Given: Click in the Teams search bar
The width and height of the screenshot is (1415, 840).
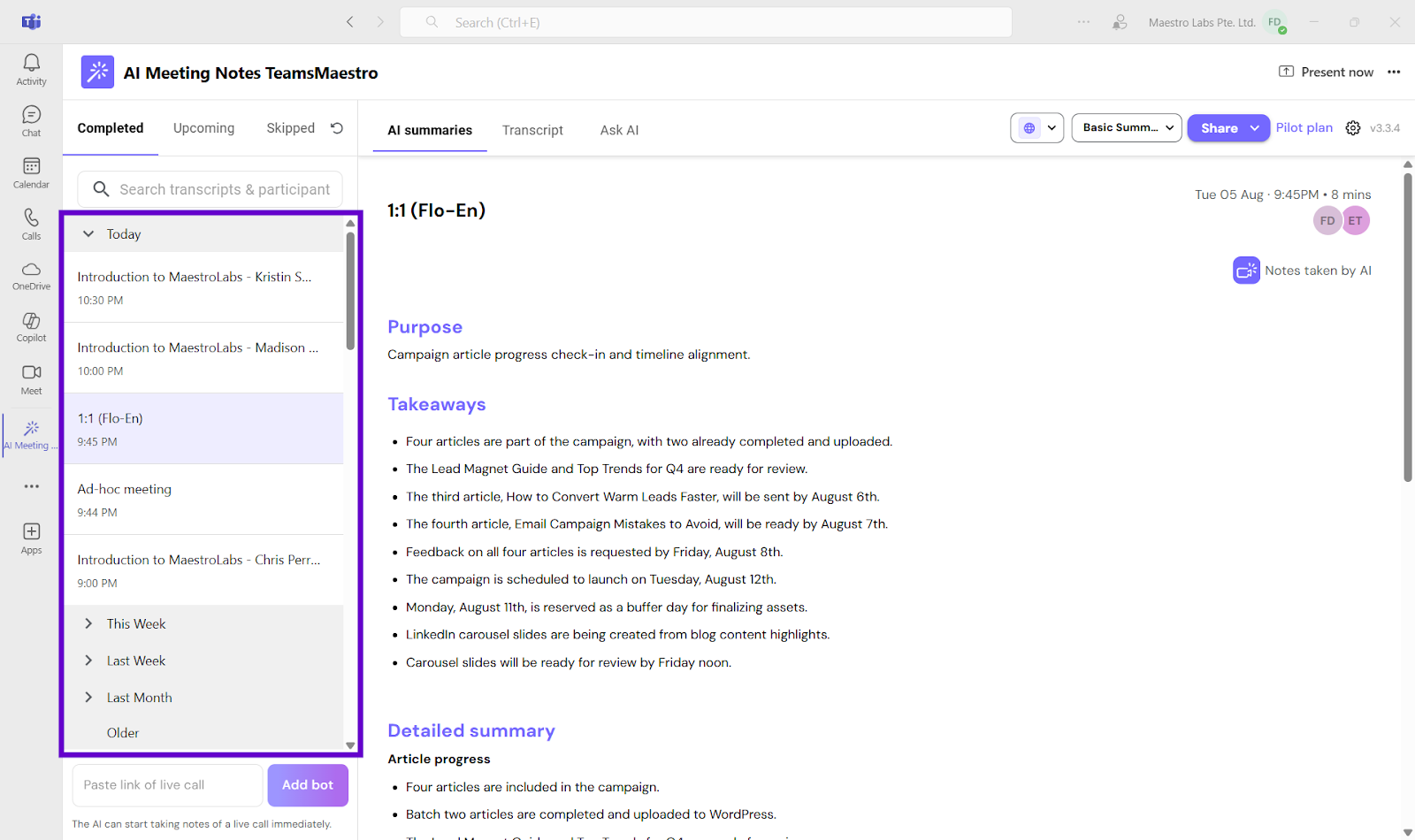Looking at the screenshot, I should click(x=706, y=22).
